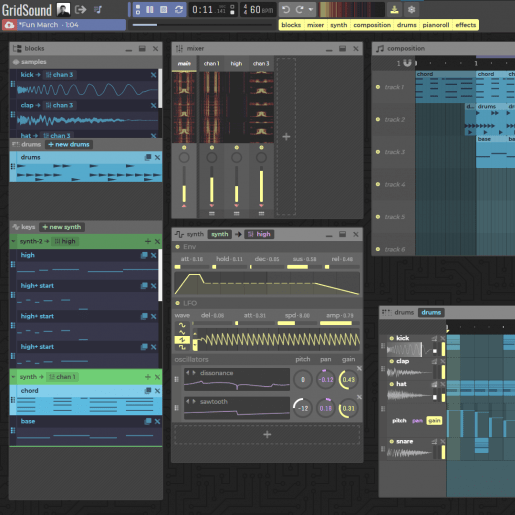Image resolution: width=515 pixels, height=515 pixels.
Task: Click the 60 BPM tempo display
Action: [258, 10]
